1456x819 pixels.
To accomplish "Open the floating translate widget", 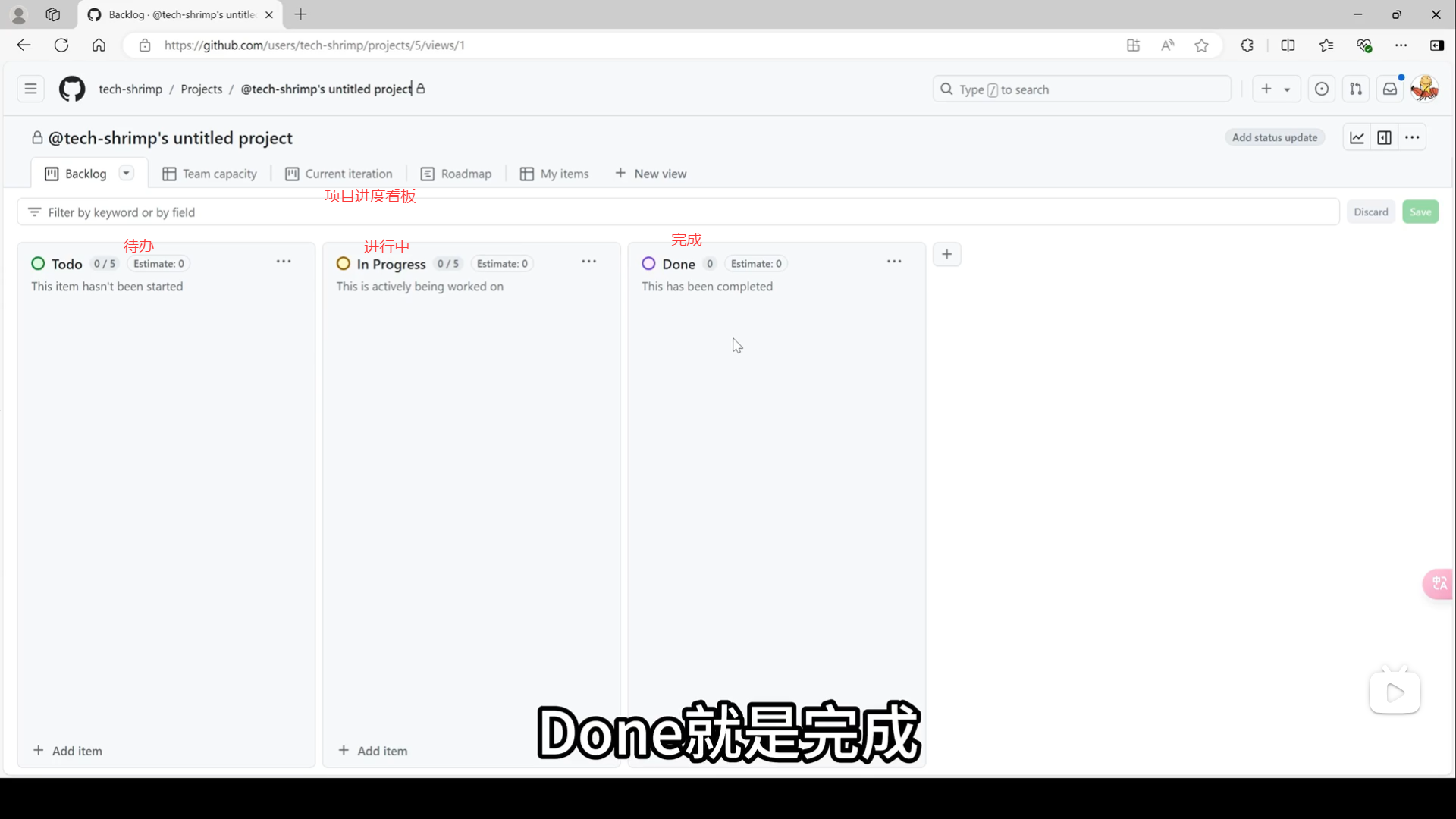I will [1439, 583].
